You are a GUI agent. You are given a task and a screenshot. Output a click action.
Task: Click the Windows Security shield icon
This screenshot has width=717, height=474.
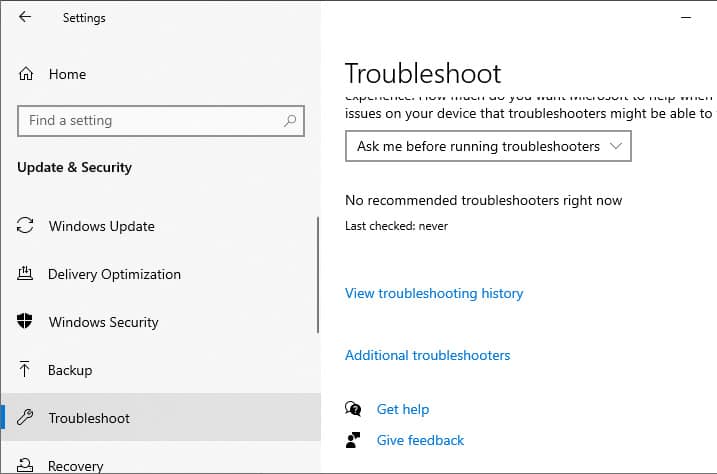[x=25, y=321]
